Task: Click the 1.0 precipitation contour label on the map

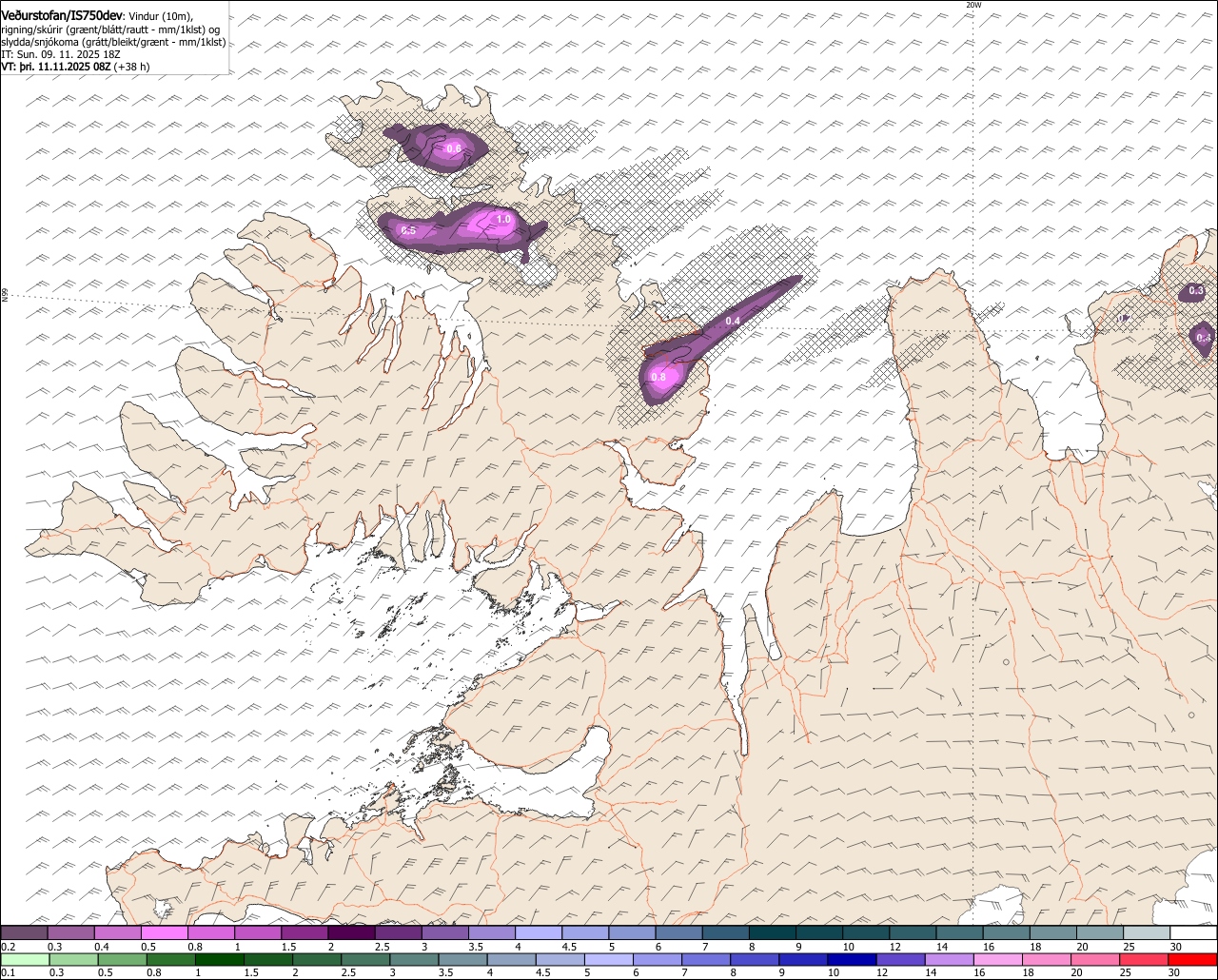Action: click(503, 219)
